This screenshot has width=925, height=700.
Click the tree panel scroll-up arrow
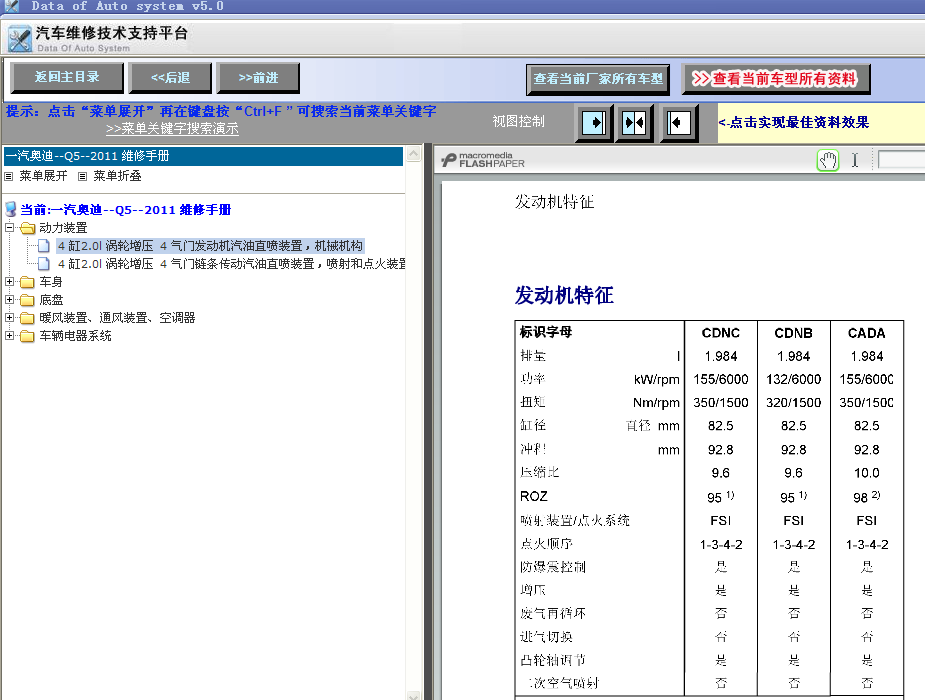[x=414, y=154]
